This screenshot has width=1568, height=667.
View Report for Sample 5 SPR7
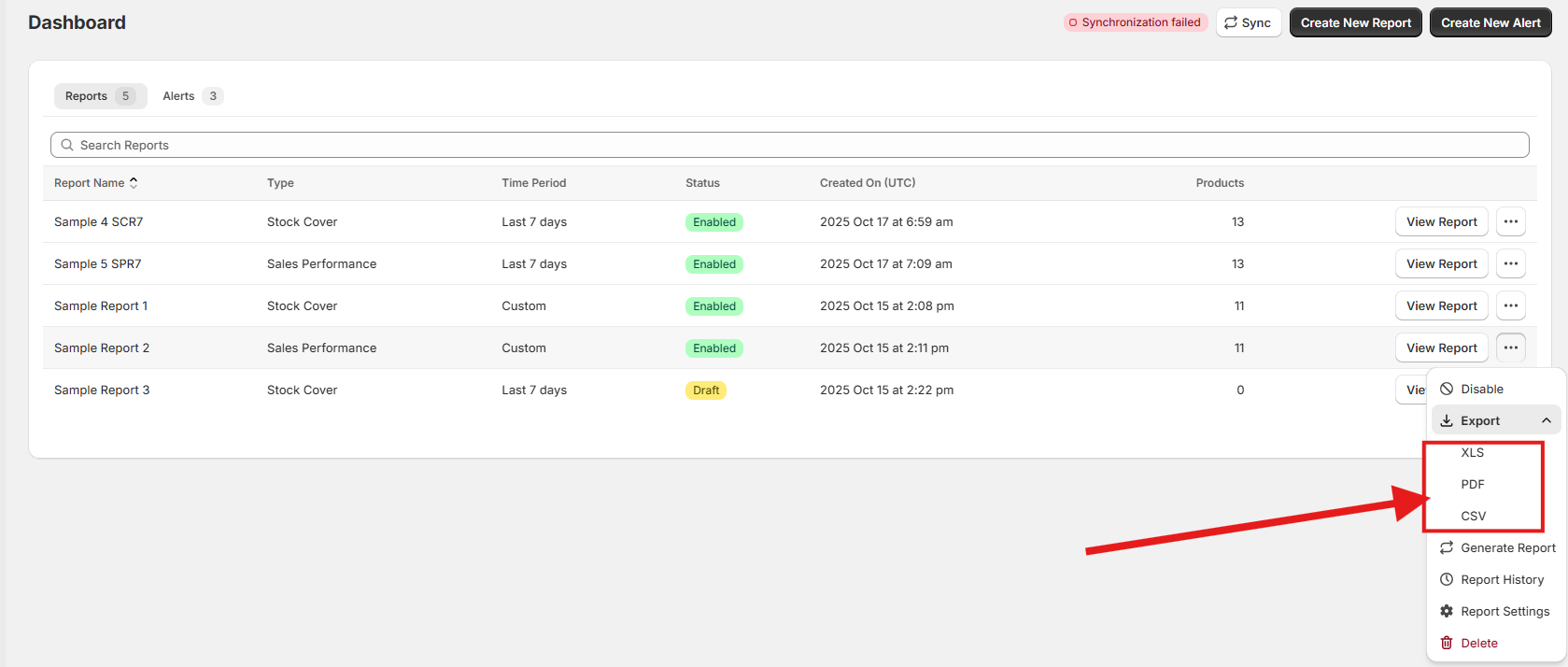pos(1441,263)
